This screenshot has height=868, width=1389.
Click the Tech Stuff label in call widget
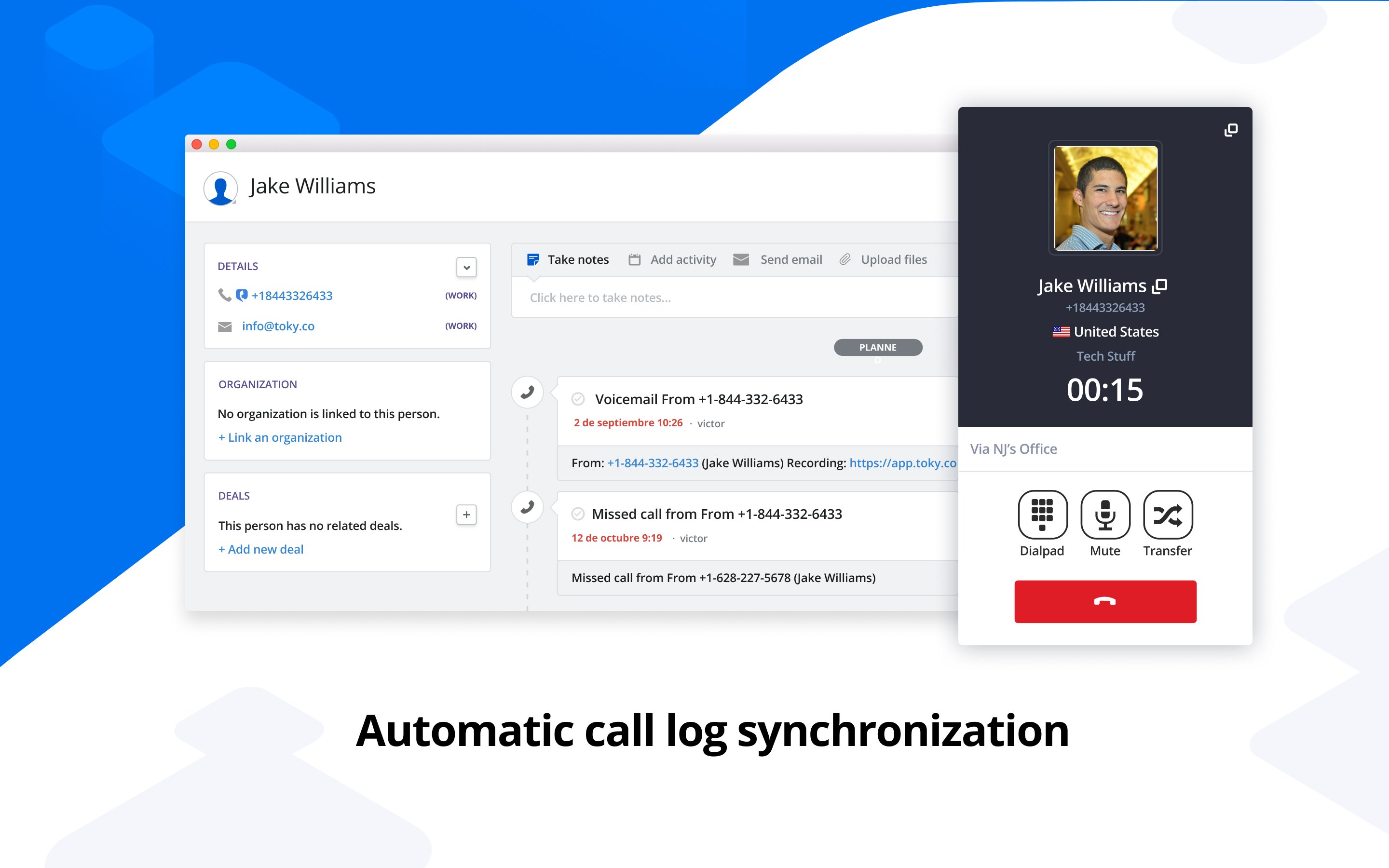[1105, 356]
